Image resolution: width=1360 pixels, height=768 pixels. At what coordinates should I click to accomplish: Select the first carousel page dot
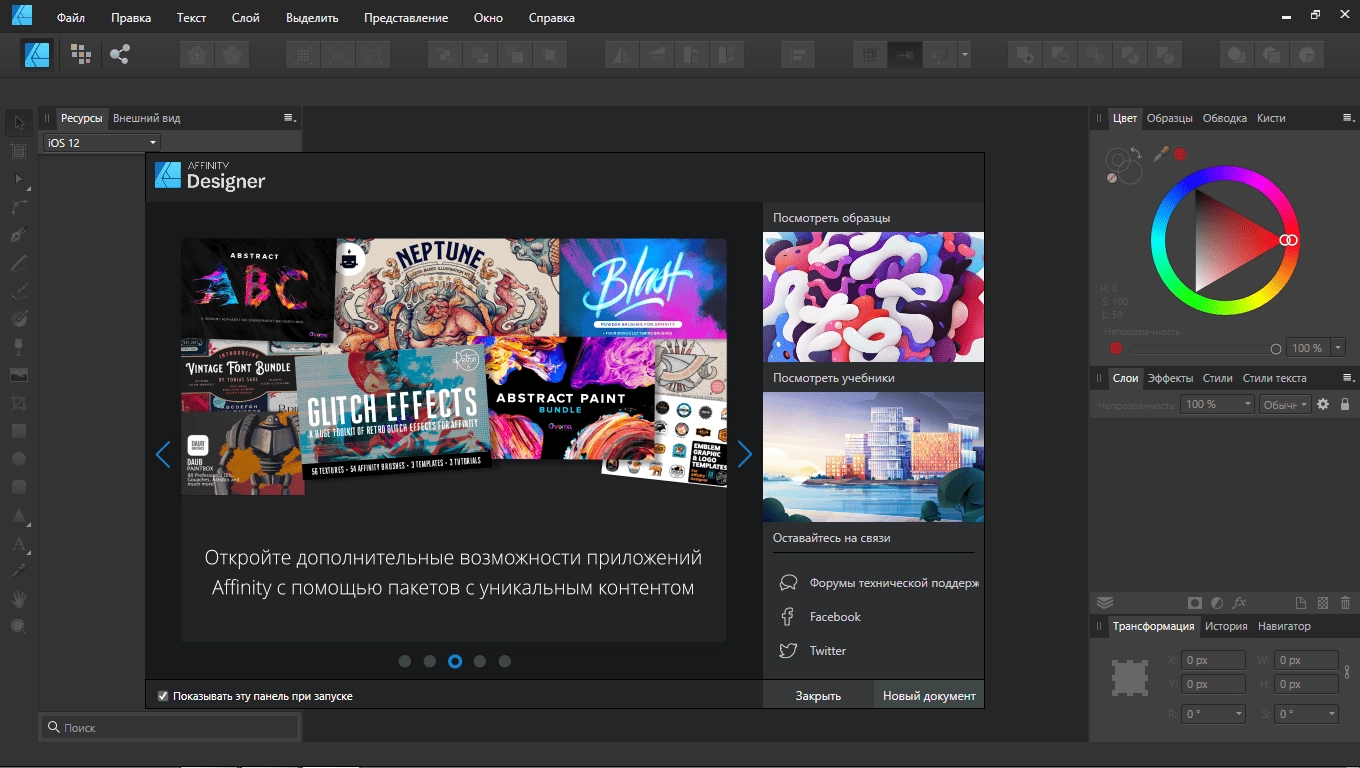pyautogui.click(x=405, y=661)
